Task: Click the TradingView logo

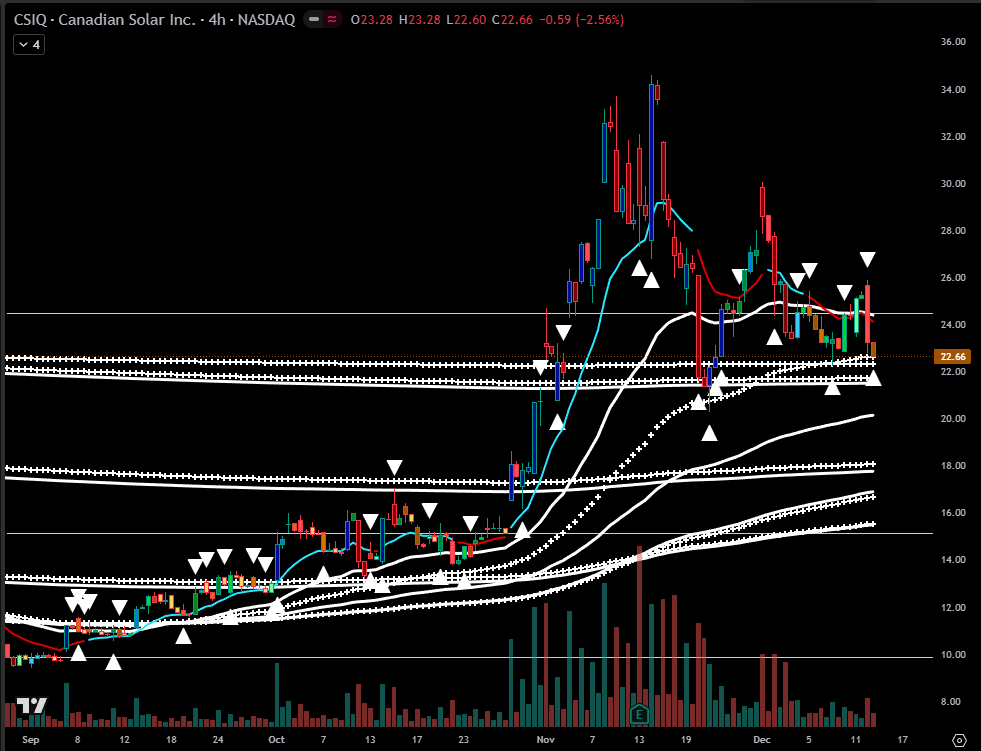Action: (x=31, y=706)
